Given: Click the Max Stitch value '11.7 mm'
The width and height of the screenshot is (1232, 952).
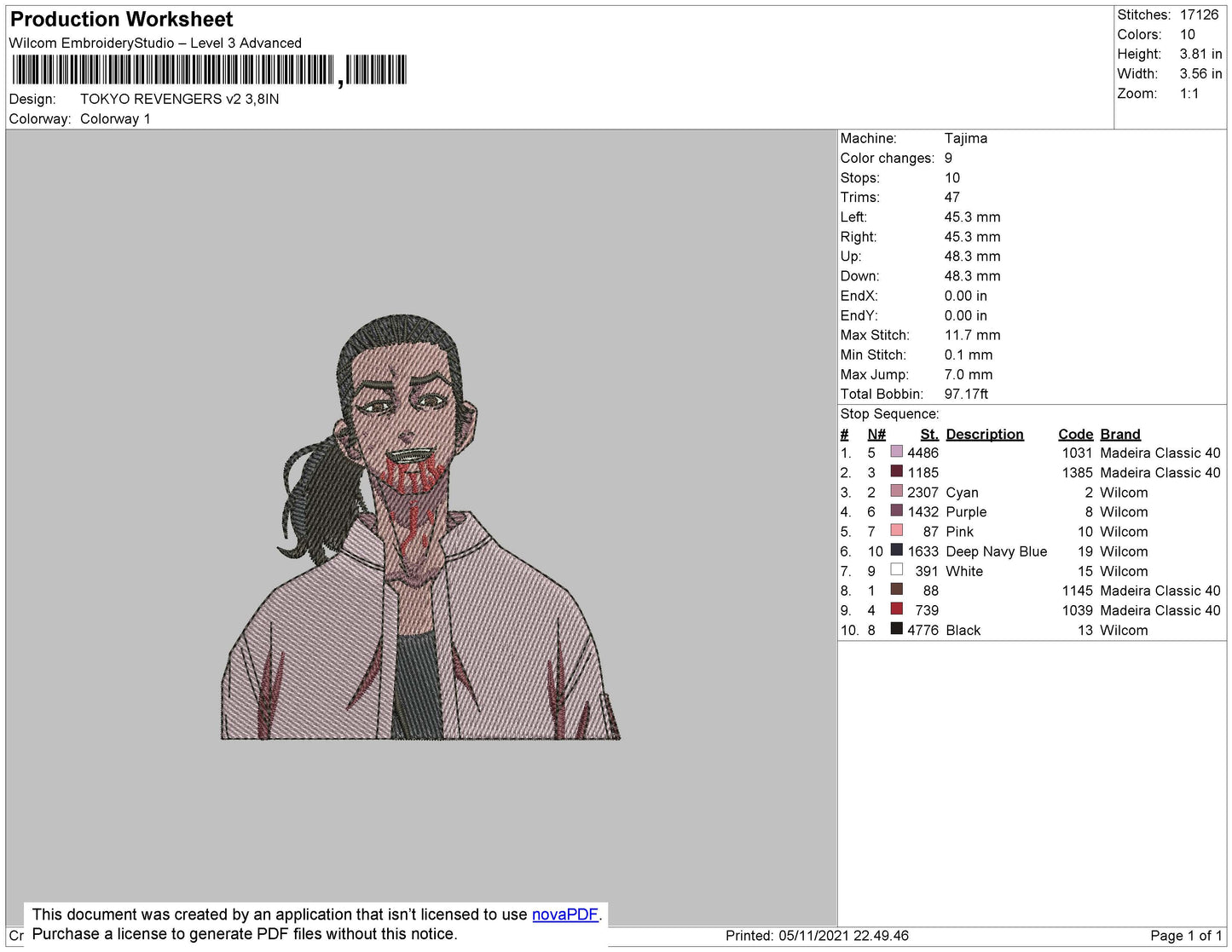Looking at the screenshot, I should pos(973,335).
